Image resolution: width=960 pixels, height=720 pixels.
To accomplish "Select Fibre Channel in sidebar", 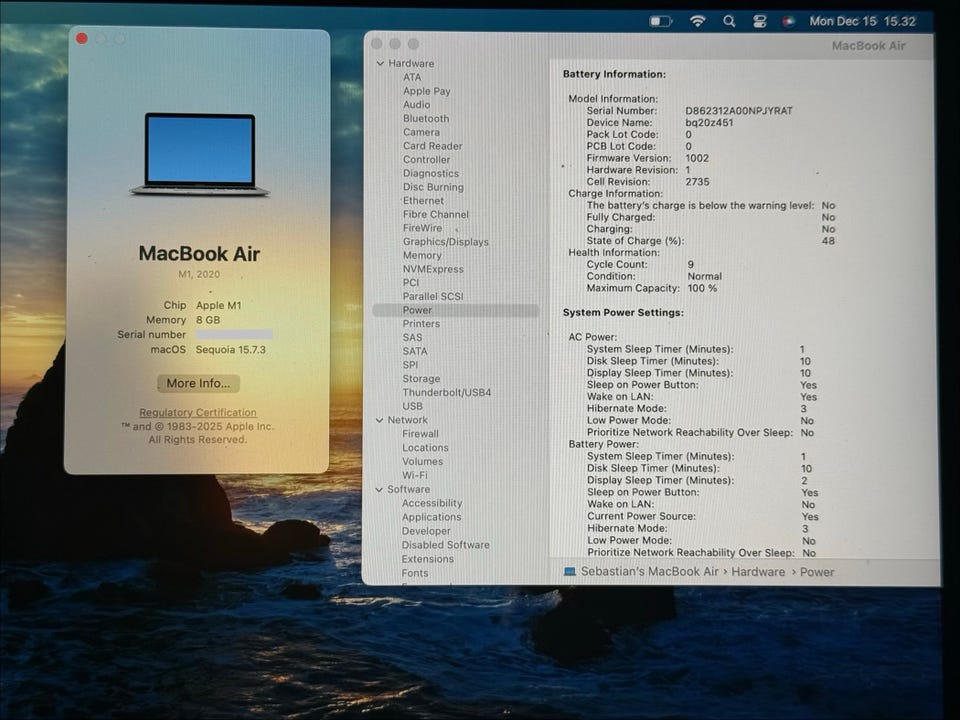I will pyautogui.click(x=436, y=214).
